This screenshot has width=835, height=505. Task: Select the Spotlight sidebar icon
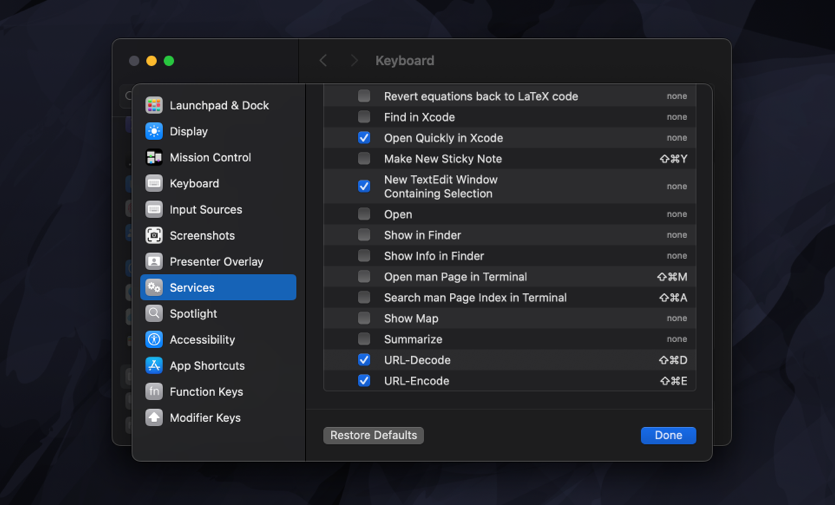(154, 313)
